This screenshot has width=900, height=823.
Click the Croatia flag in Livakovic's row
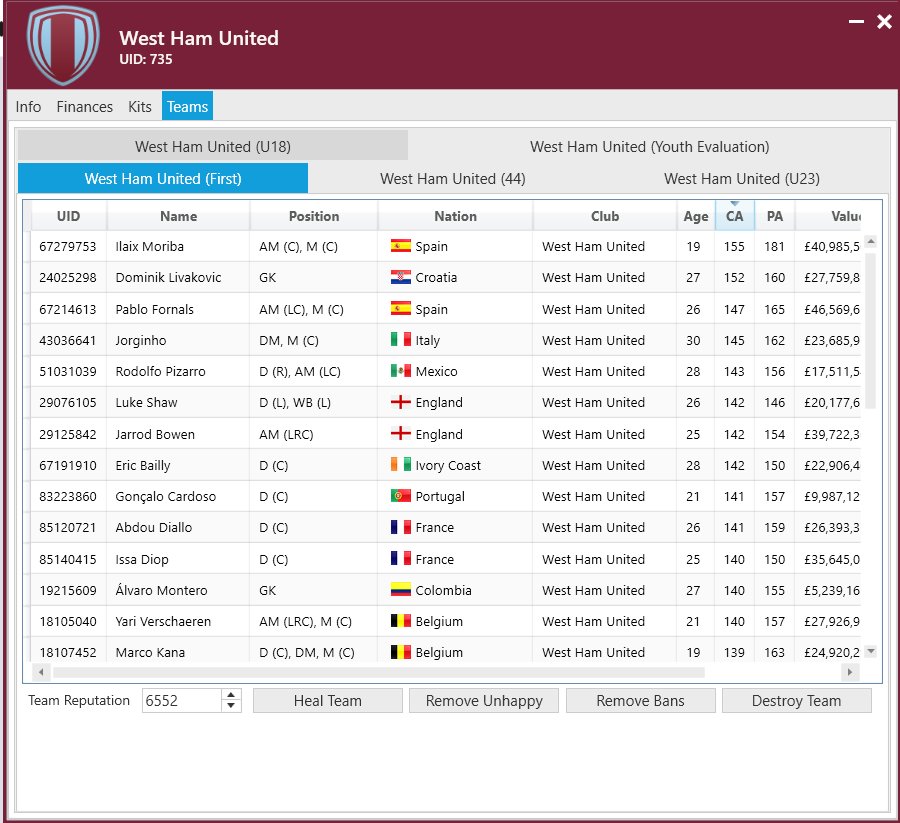click(401, 277)
